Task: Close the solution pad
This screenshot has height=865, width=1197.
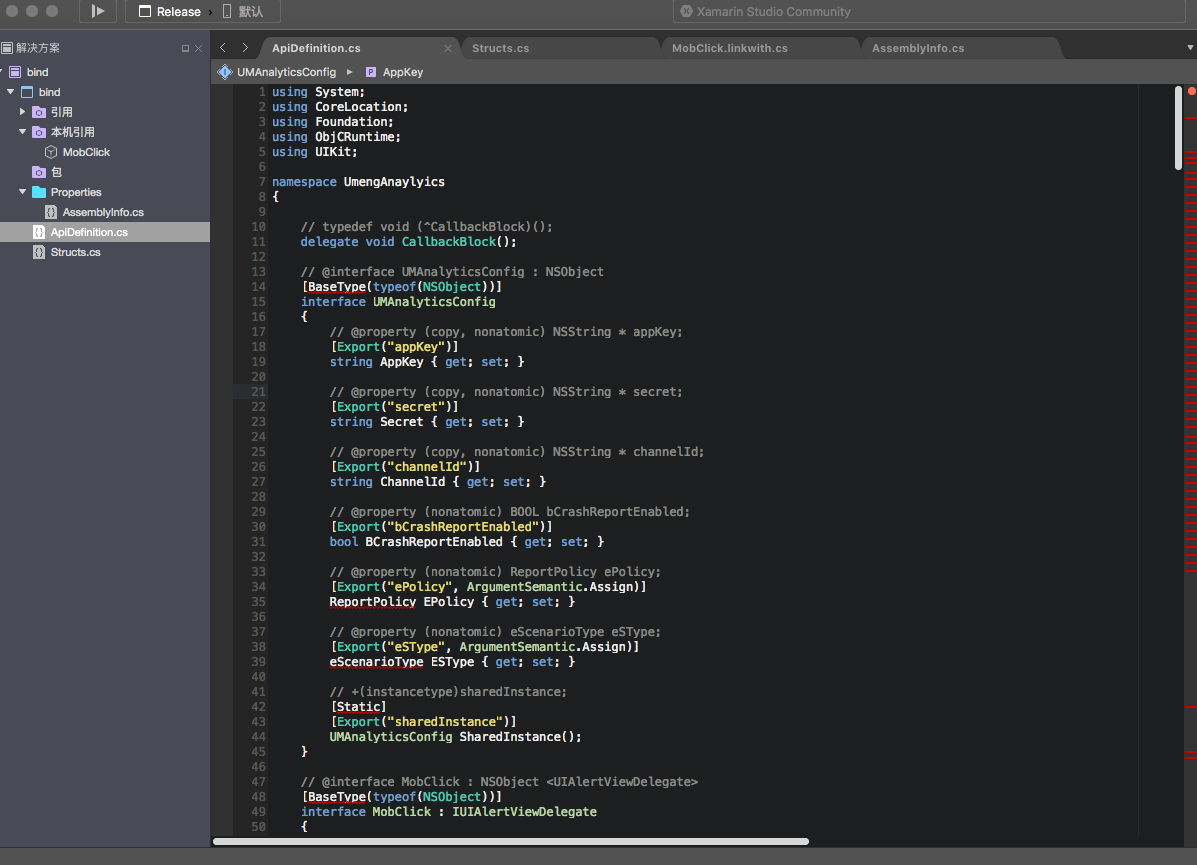Action: [198, 48]
